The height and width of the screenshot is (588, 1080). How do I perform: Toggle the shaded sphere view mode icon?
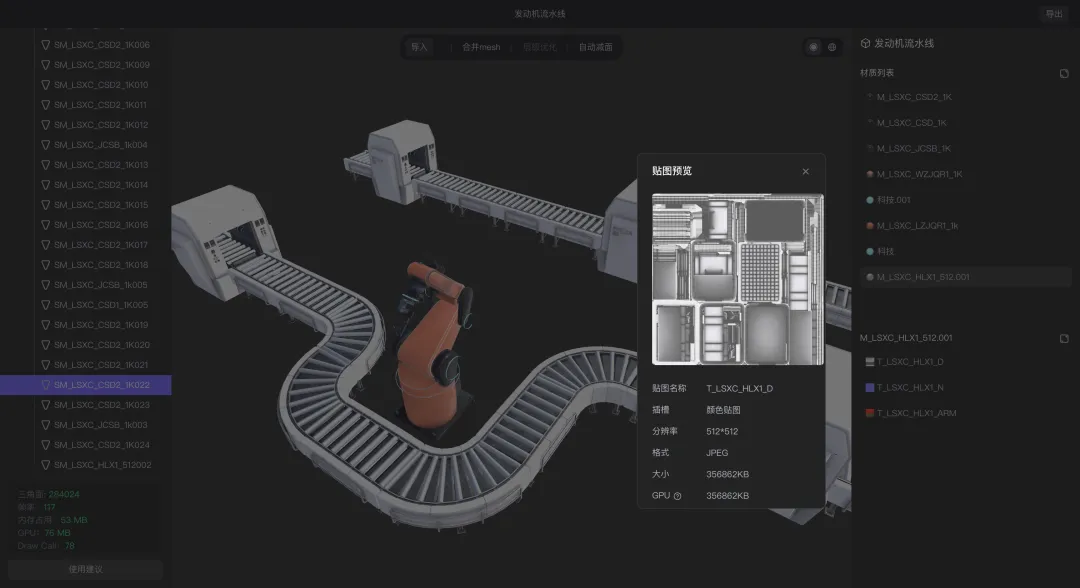point(813,48)
